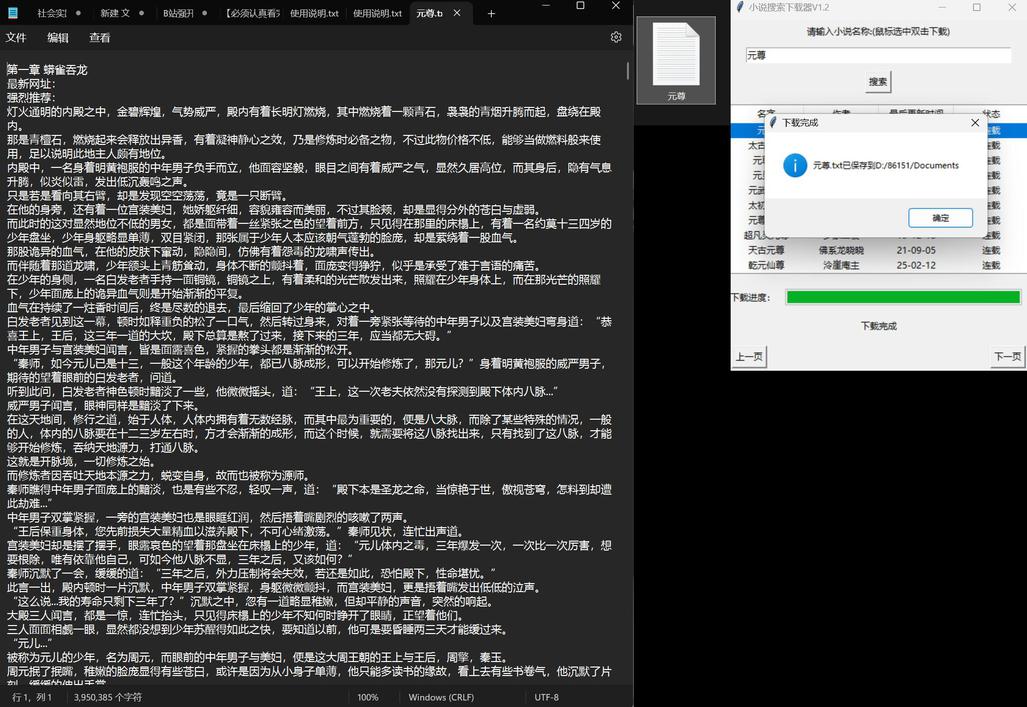Open the 查看 menu

(x=100, y=38)
